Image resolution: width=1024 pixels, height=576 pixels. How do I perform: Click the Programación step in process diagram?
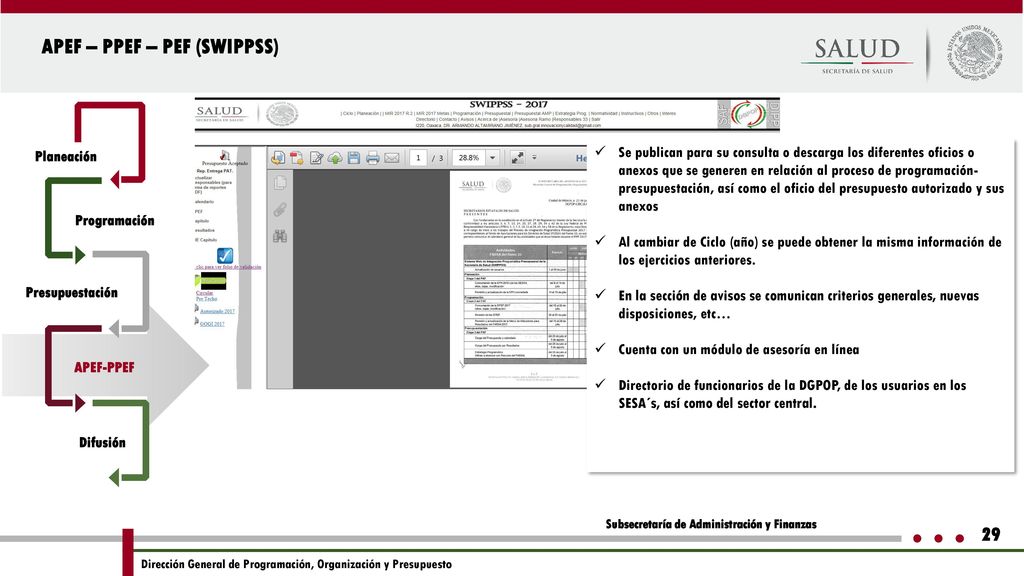coord(114,220)
